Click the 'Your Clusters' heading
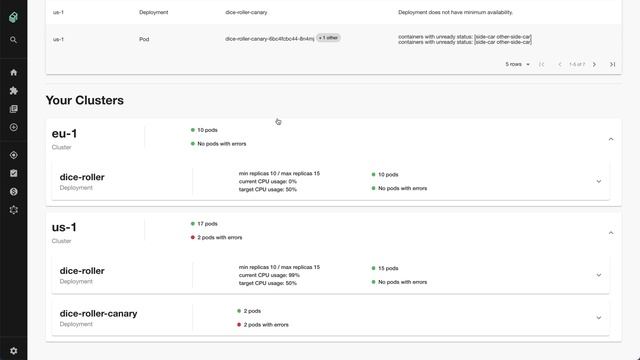This screenshot has height=360, width=640. click(84, 100)
